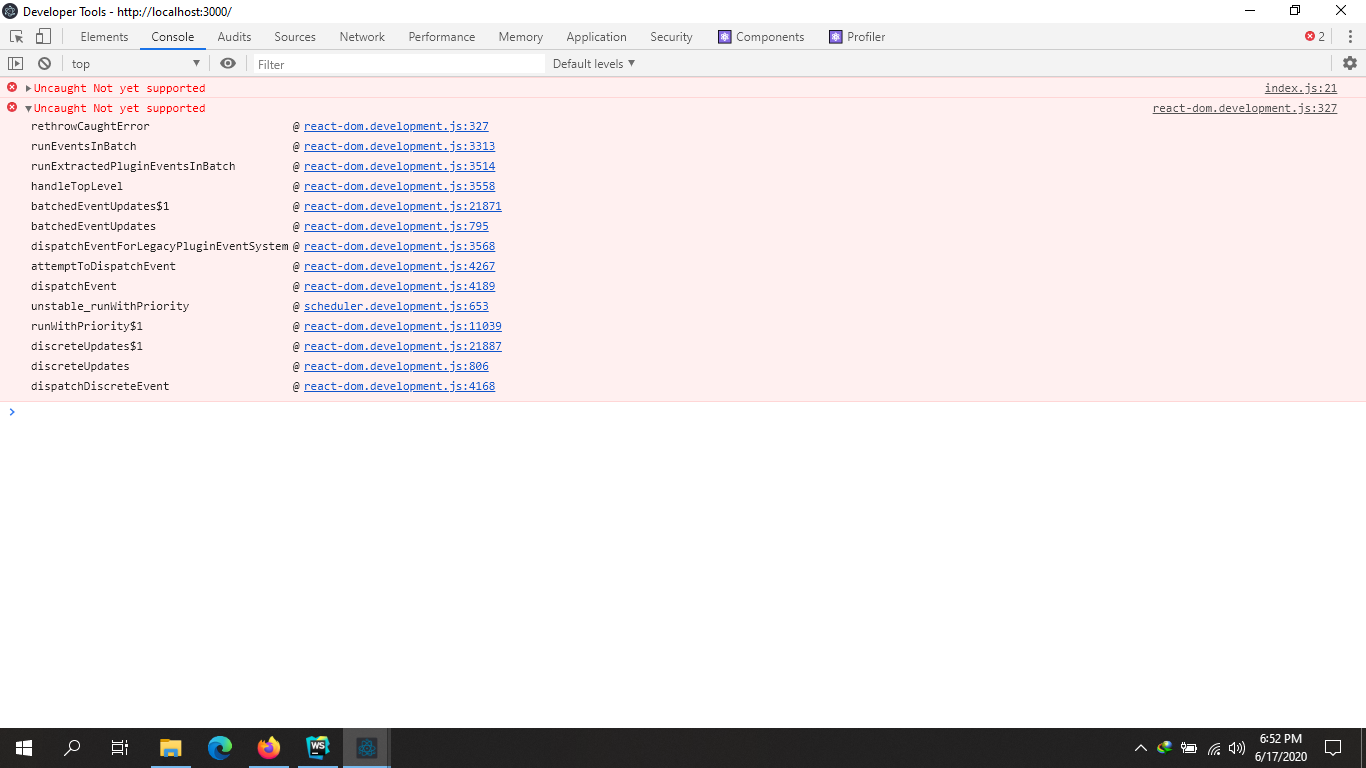The width and height of the screenshot is (1366, 768).
Task: Open react-dom.development.js:11039 link
Action: tap(403, 326)
